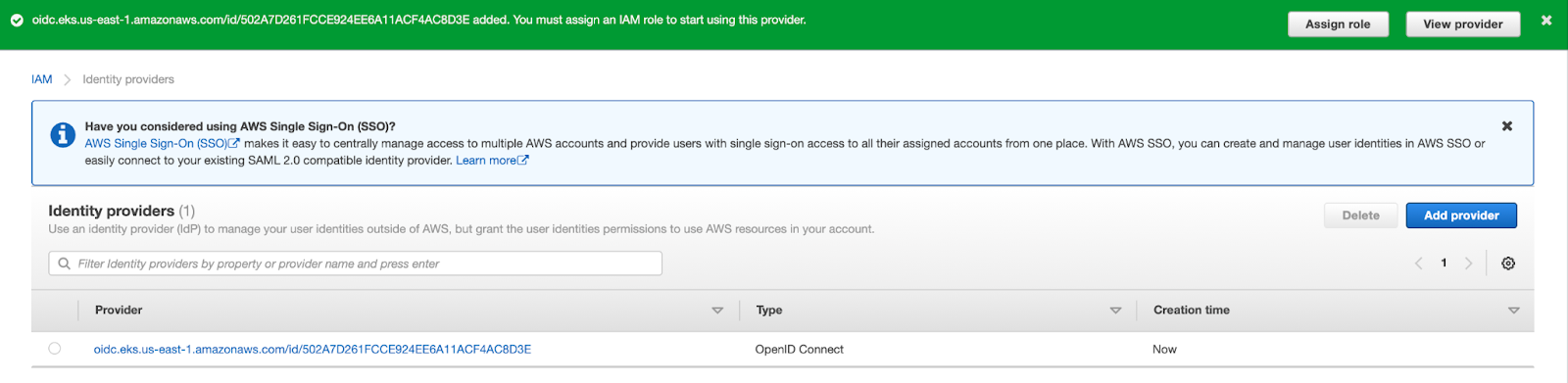Viewport: 1568px width, 383px height.
Task: Focus the Filter Identity providers search field
Action: click(x=356, y=263)
